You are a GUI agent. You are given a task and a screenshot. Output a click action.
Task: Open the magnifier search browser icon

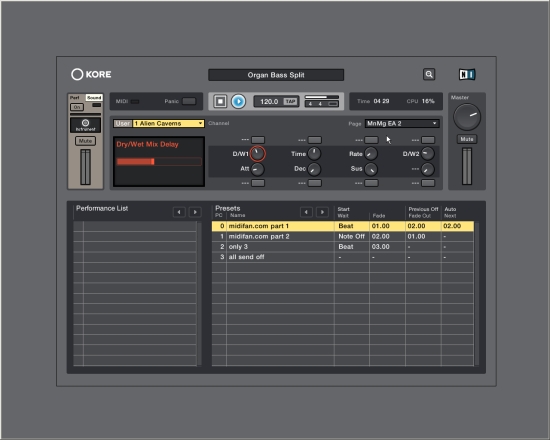pos(429,74)
